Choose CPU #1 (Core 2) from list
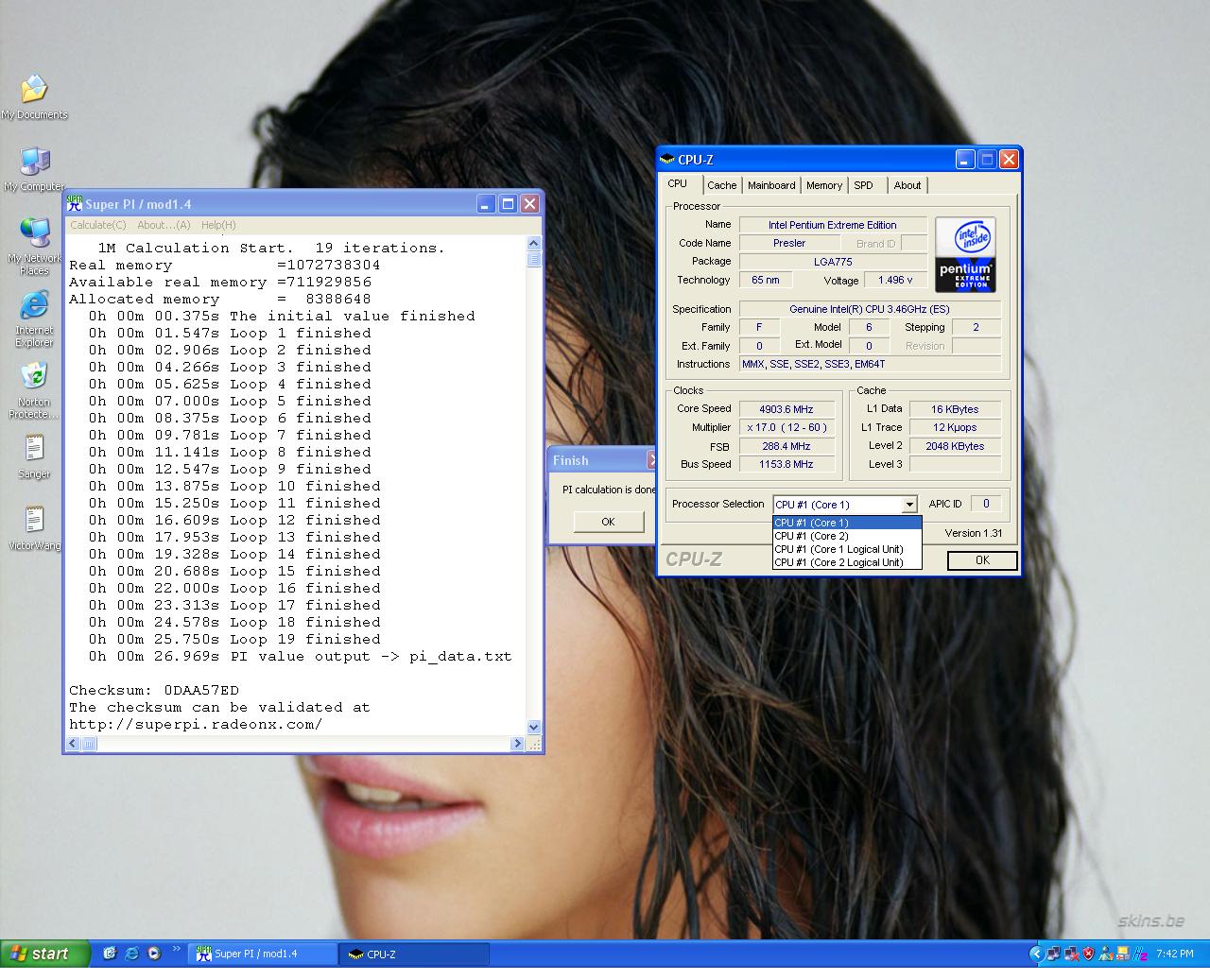Viewport: 1210px width, 980px height. coord(847,536)
